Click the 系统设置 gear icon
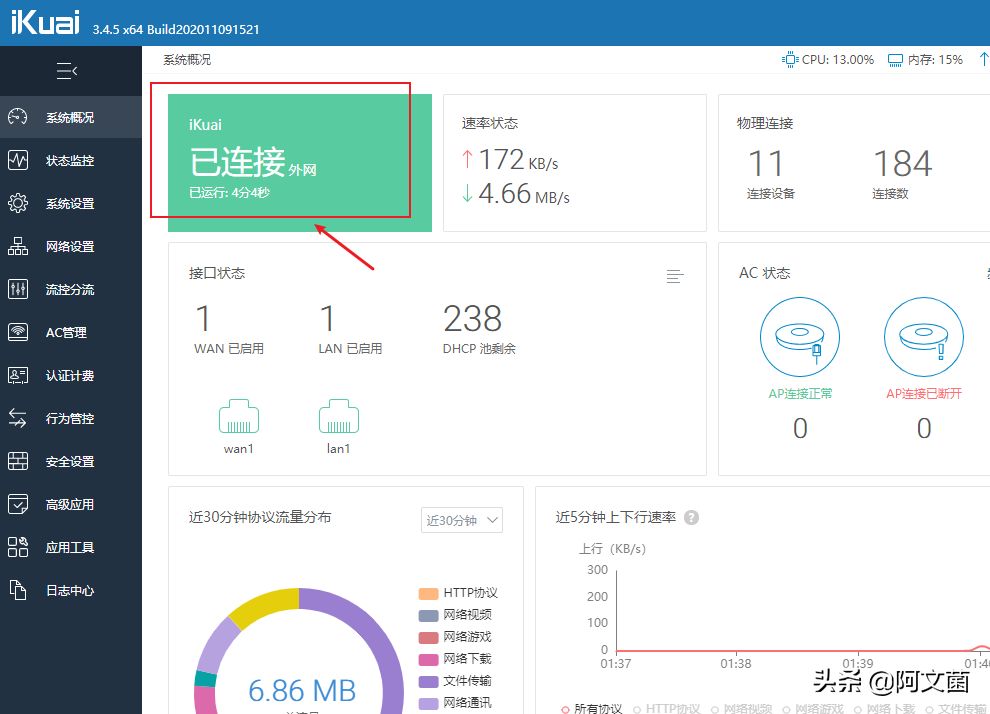990x714 pixels. tap(18, 203)
